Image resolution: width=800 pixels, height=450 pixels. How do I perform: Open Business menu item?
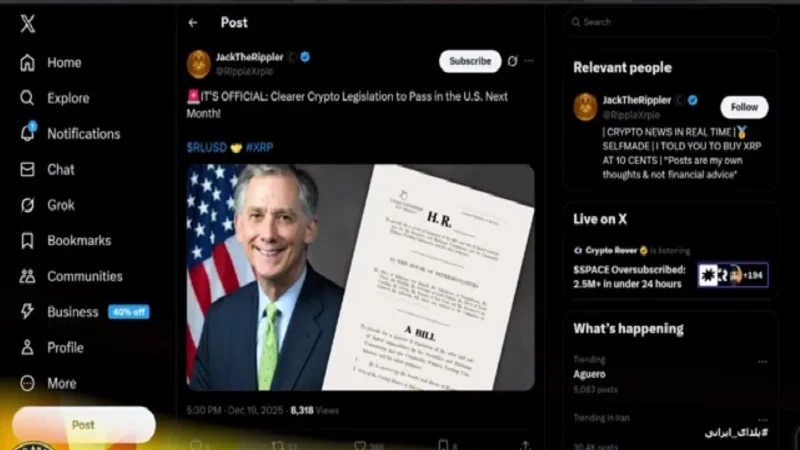72,312
